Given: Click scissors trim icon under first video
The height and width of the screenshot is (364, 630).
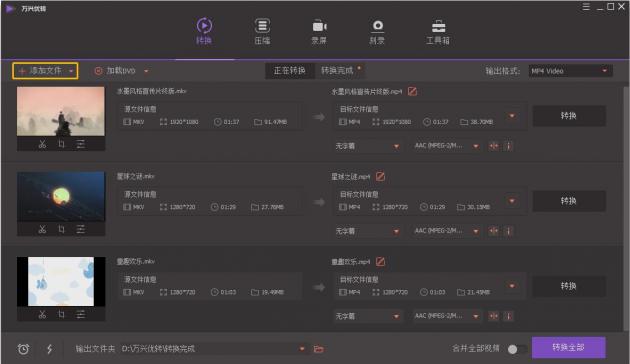Looking at the screenshot, I should [x=42, y=144].
